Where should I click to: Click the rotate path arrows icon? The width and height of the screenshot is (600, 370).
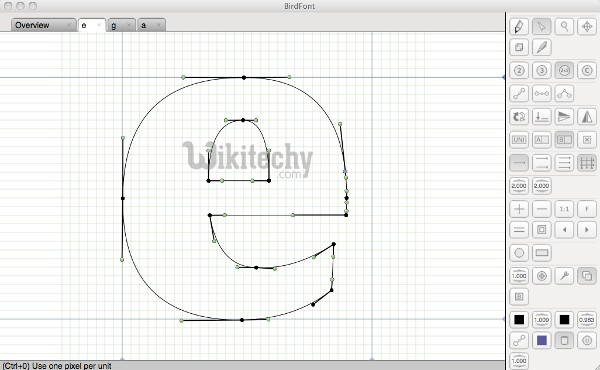(x=519, y=117)
